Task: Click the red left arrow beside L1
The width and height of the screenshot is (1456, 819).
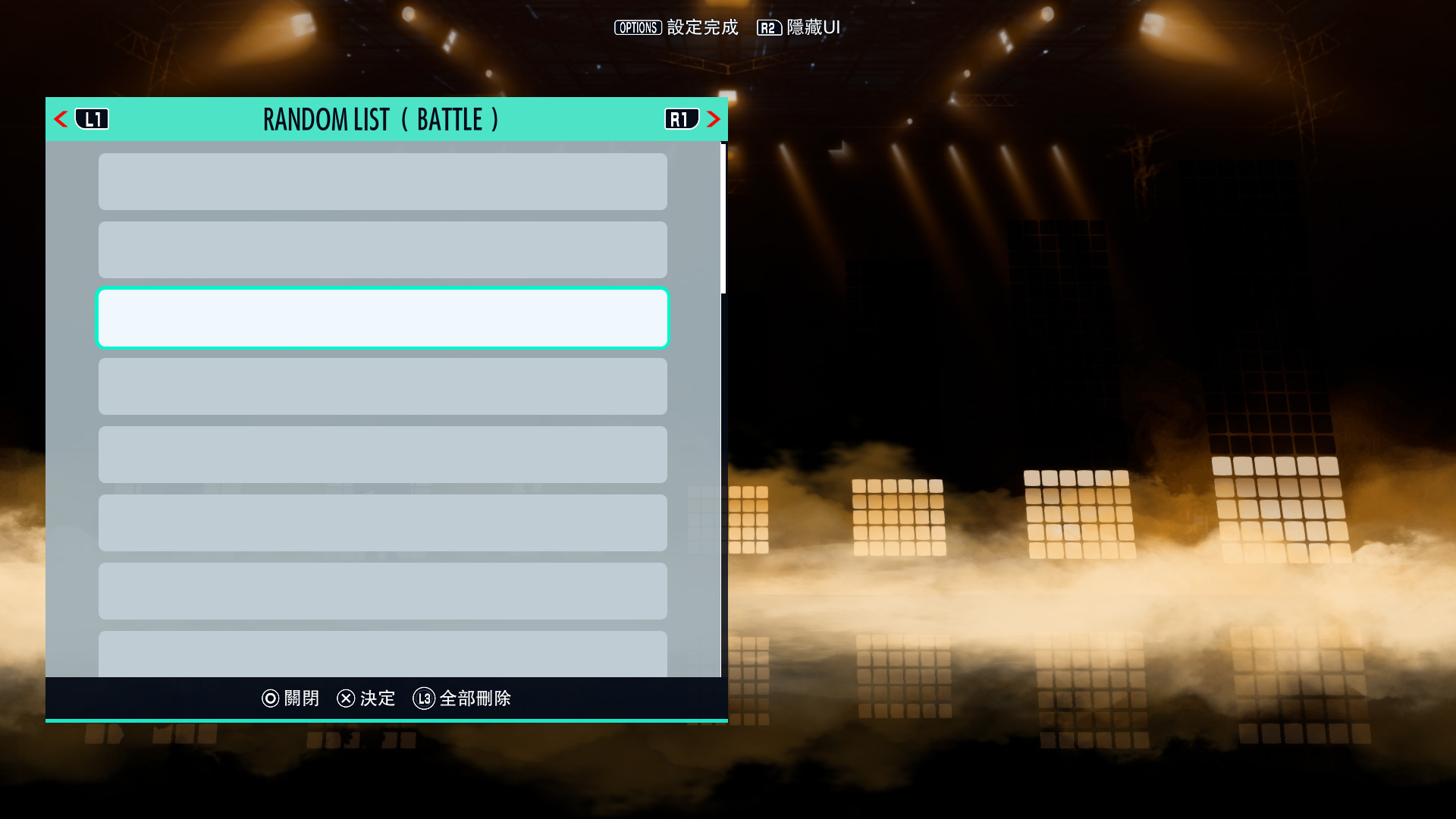Action: coord(61,119)
